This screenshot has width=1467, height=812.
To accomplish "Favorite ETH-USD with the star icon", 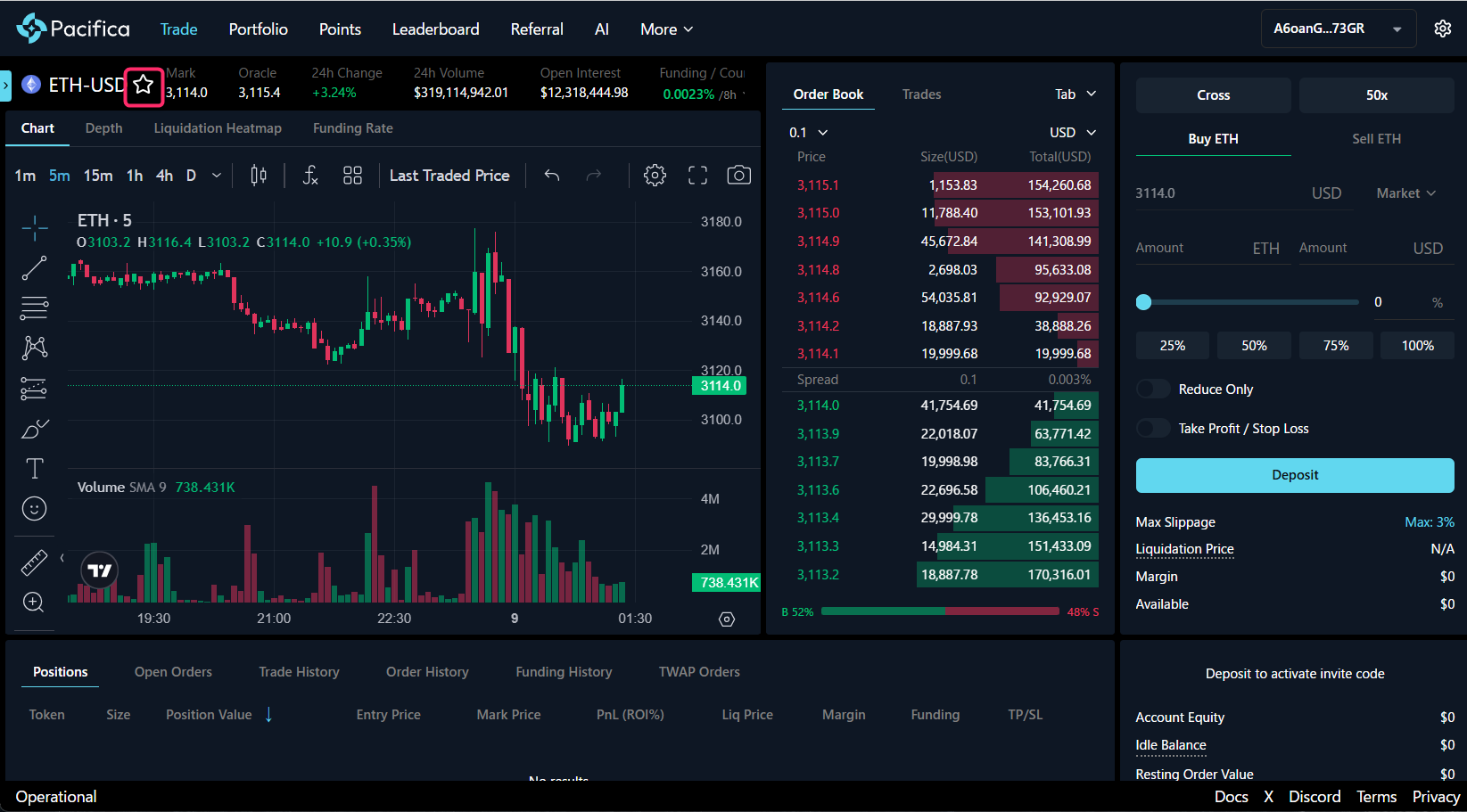I will tap(144, 86).
